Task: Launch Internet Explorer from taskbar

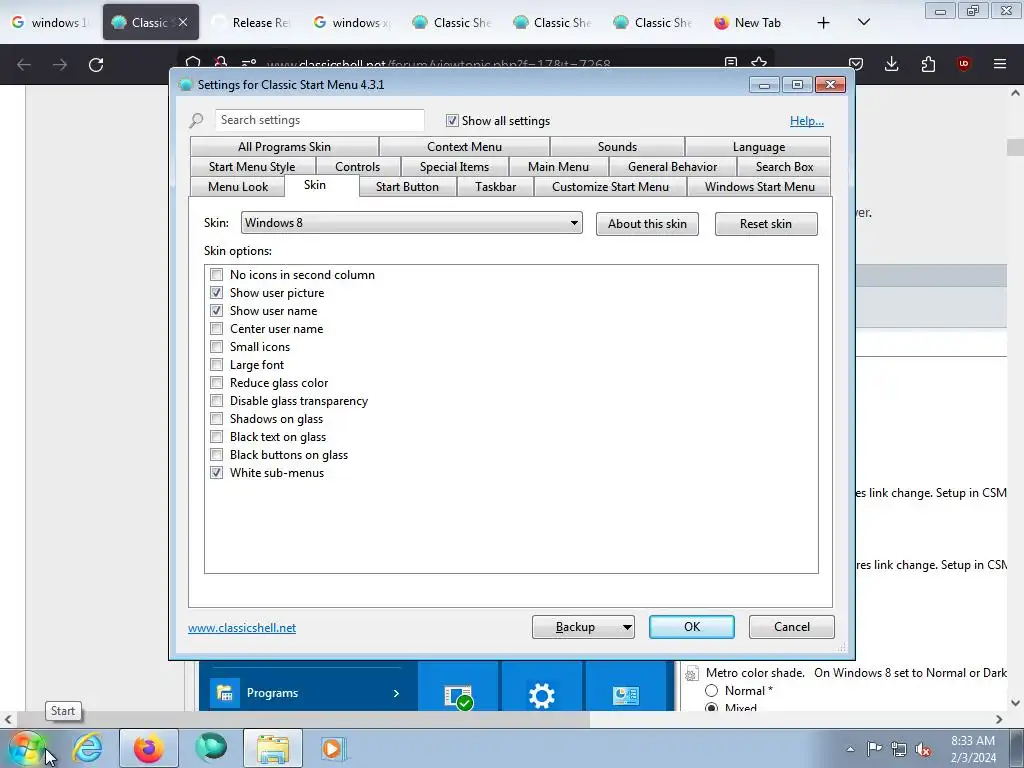Action: coord(88,748)
